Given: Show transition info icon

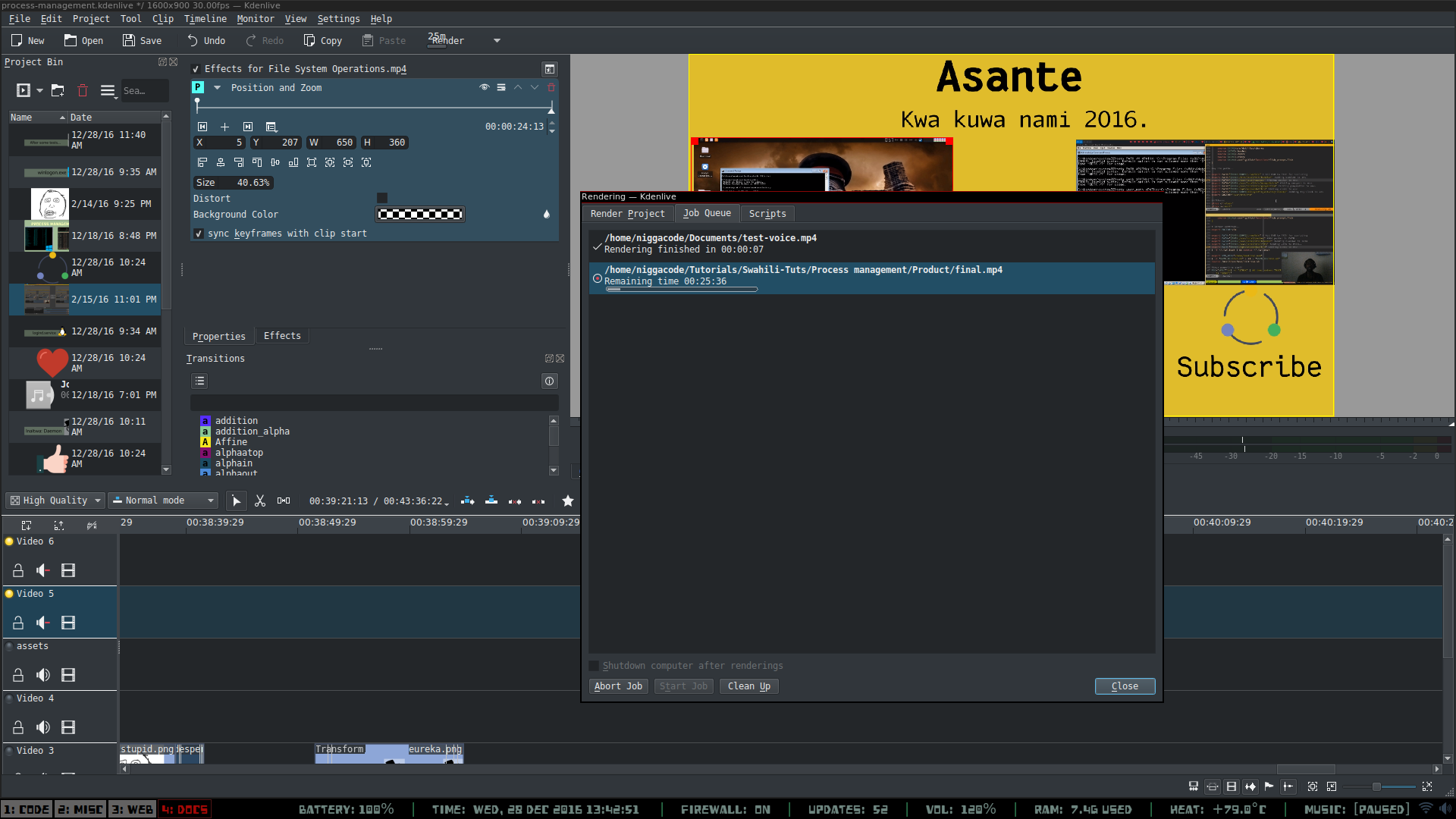Looking at the screenshot, I should coord(550,381).
